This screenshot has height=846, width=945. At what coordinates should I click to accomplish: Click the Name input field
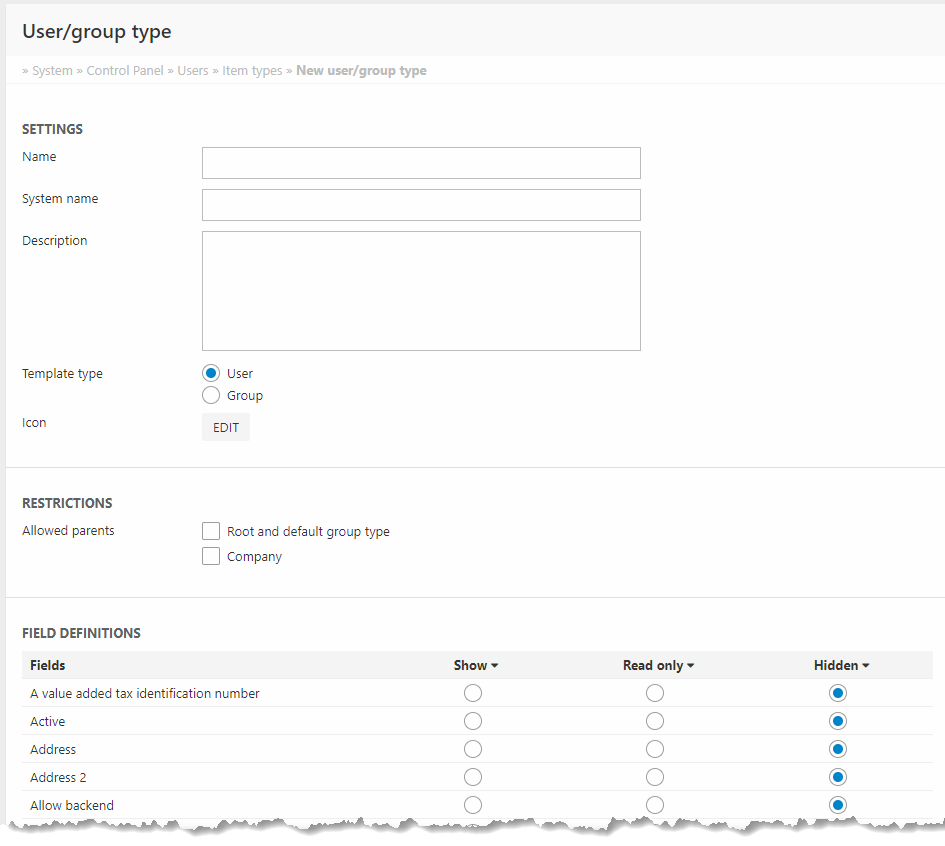(x=421, y=163)
